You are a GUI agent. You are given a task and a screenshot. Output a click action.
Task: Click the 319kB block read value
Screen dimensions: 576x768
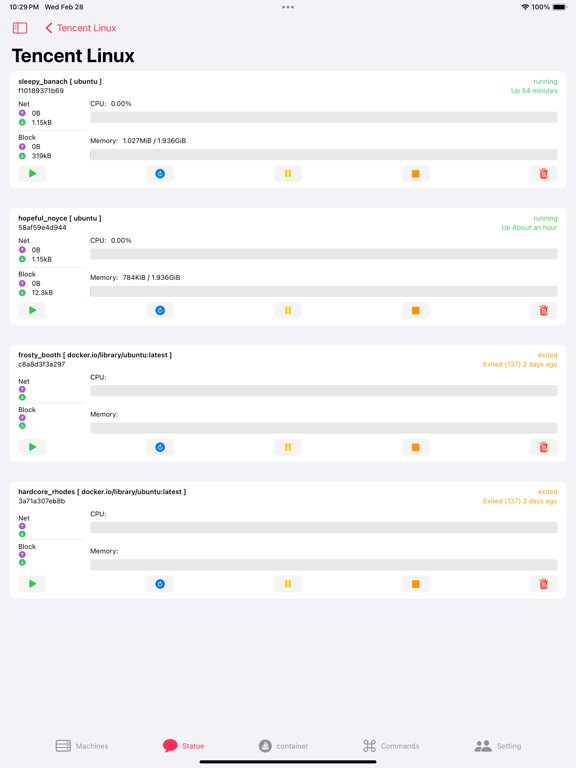(x=41, y=156)
